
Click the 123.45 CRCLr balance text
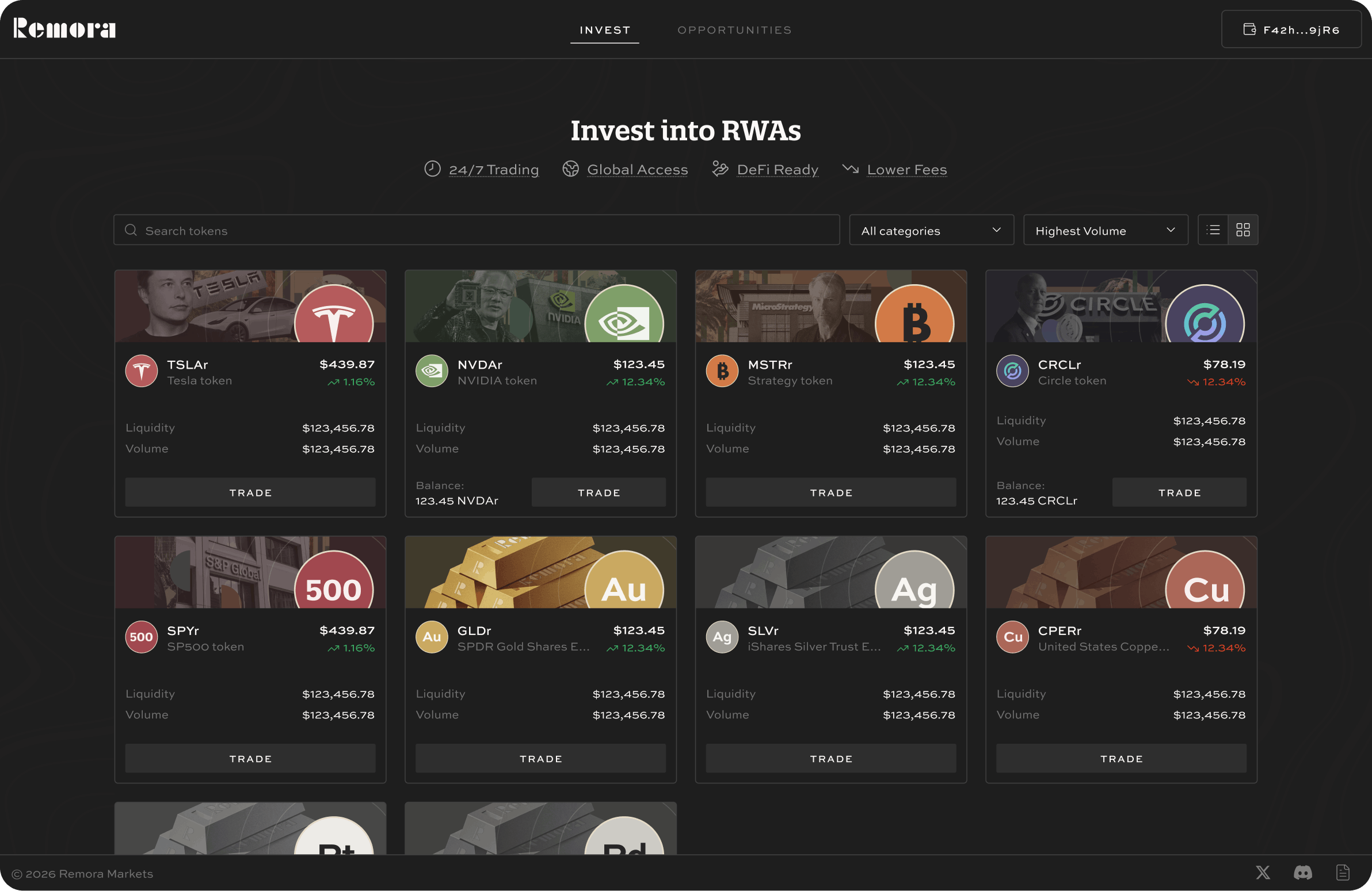pos(1036,501)
